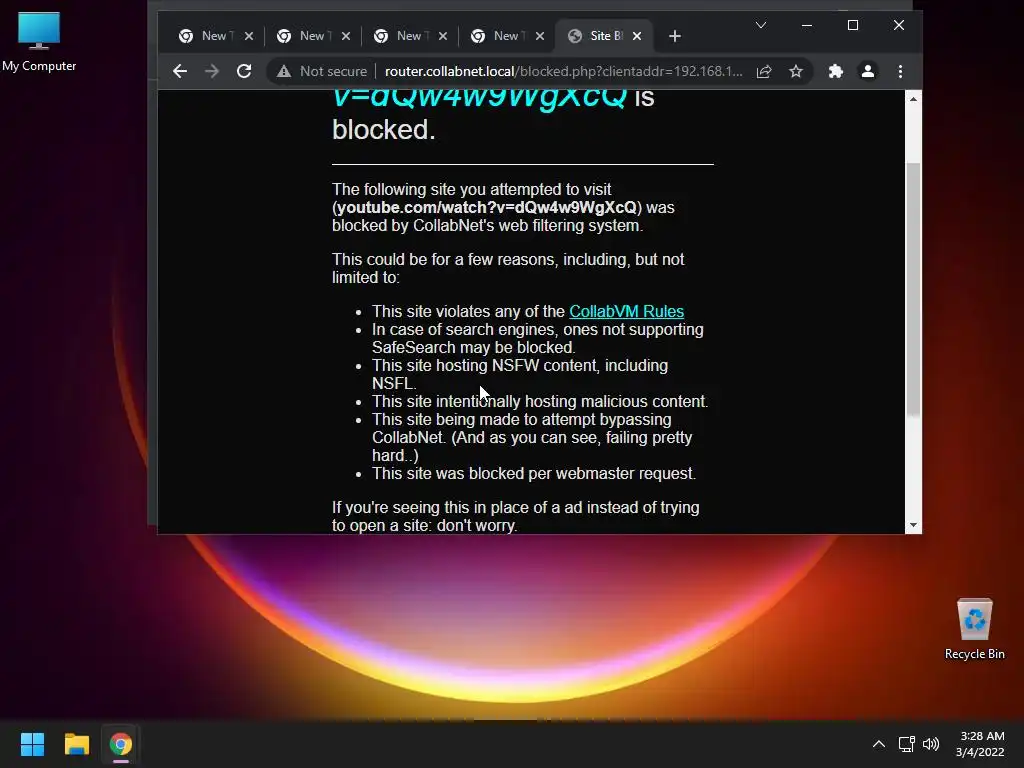This screenshot has height=768, width=1024.
Task: Maximize the Chrome window
Action: [x=853, y=25]
